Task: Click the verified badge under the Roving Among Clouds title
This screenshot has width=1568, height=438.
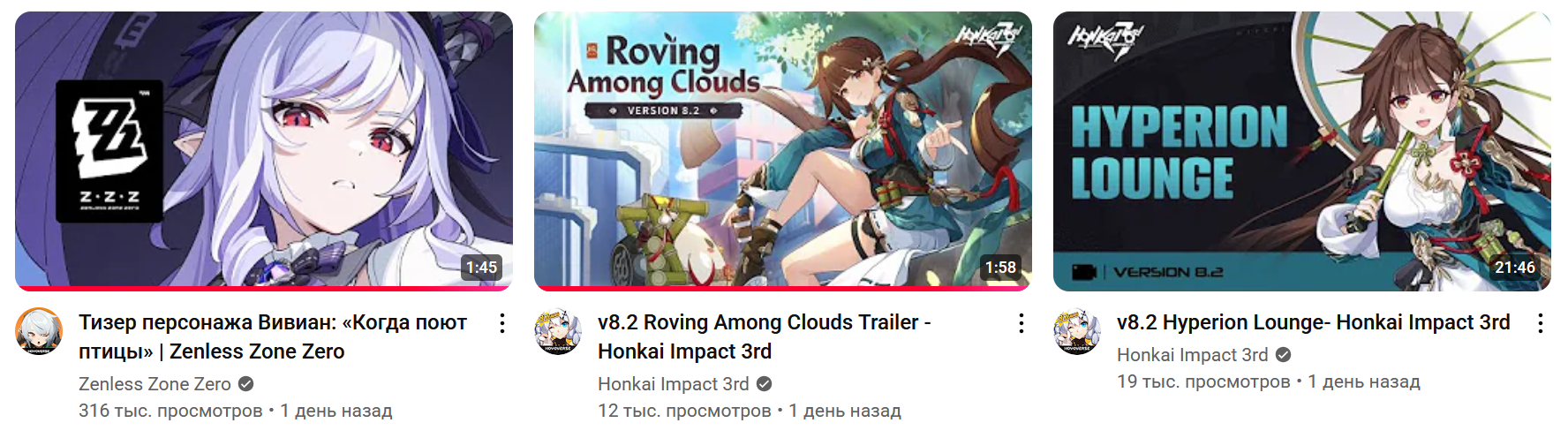Action: (765, 384)
